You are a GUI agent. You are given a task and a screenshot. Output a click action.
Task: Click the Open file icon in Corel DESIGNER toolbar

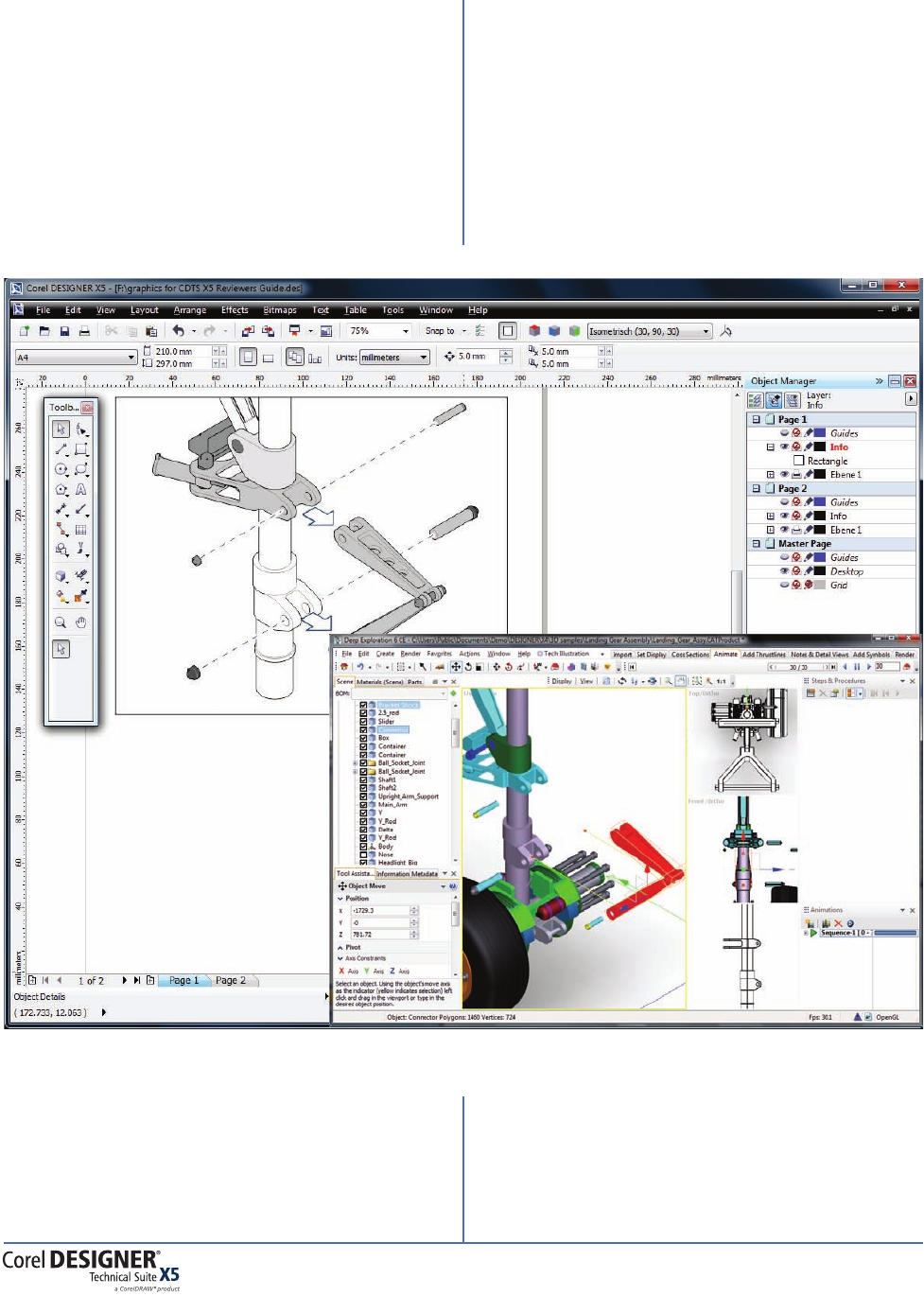pyautogui.click(x=44, y=331)
